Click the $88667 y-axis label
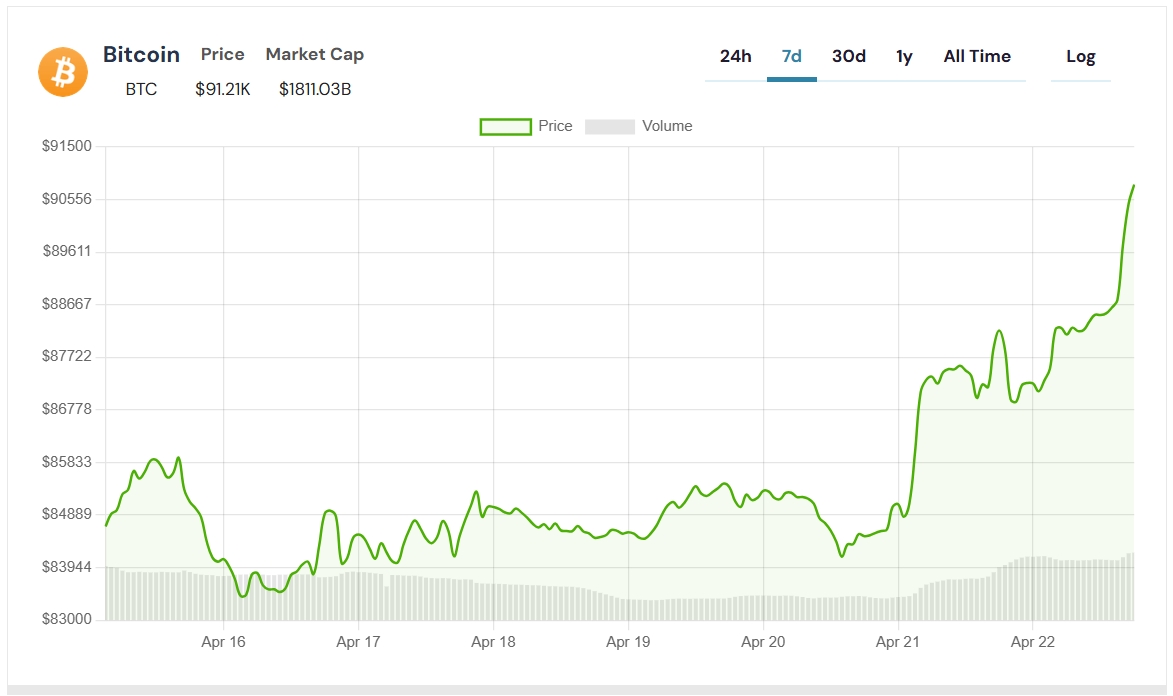The image size is (1173, 696). pyautogui.click(x=67, y=303)
